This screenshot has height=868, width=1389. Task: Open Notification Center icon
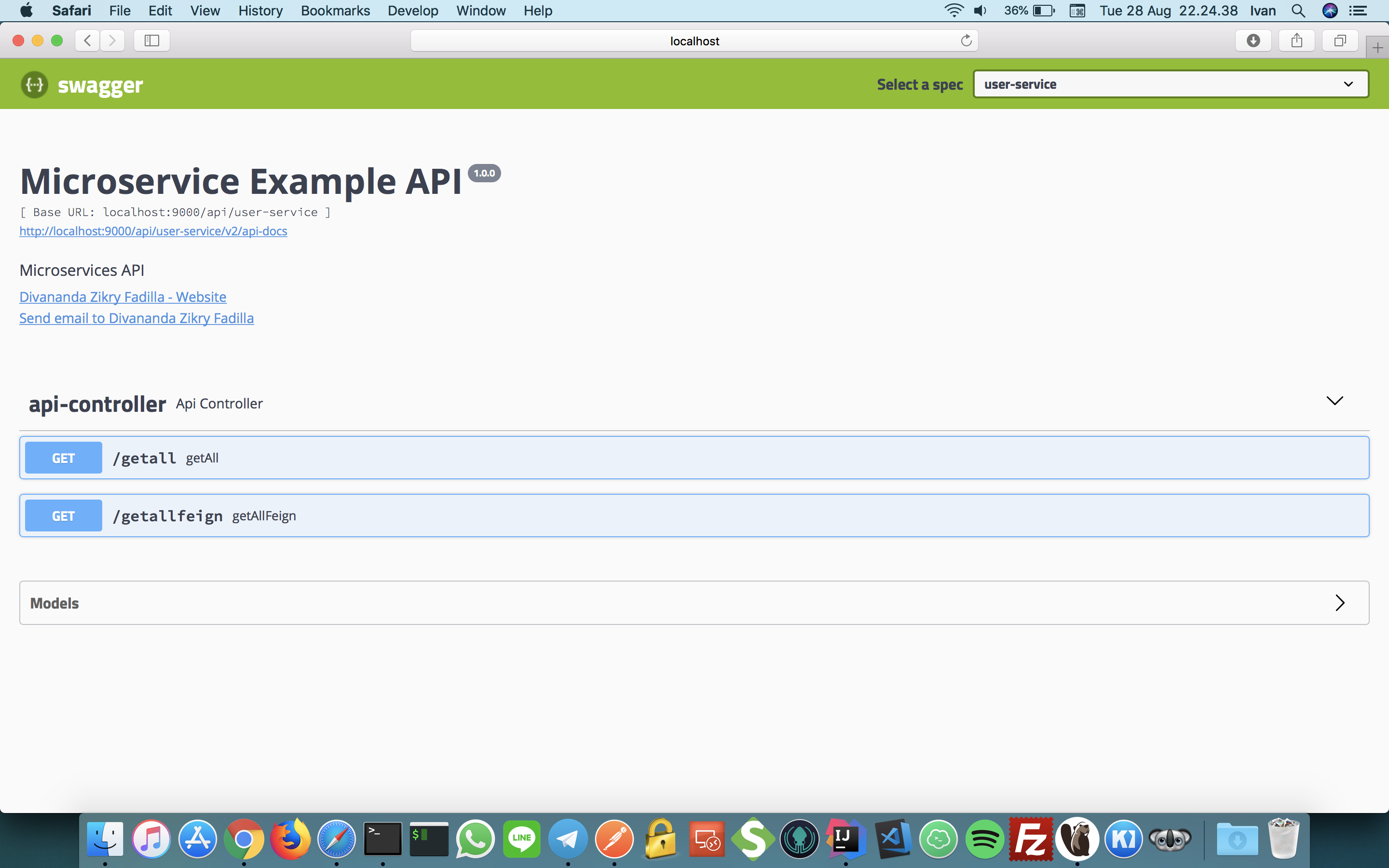1358,10
